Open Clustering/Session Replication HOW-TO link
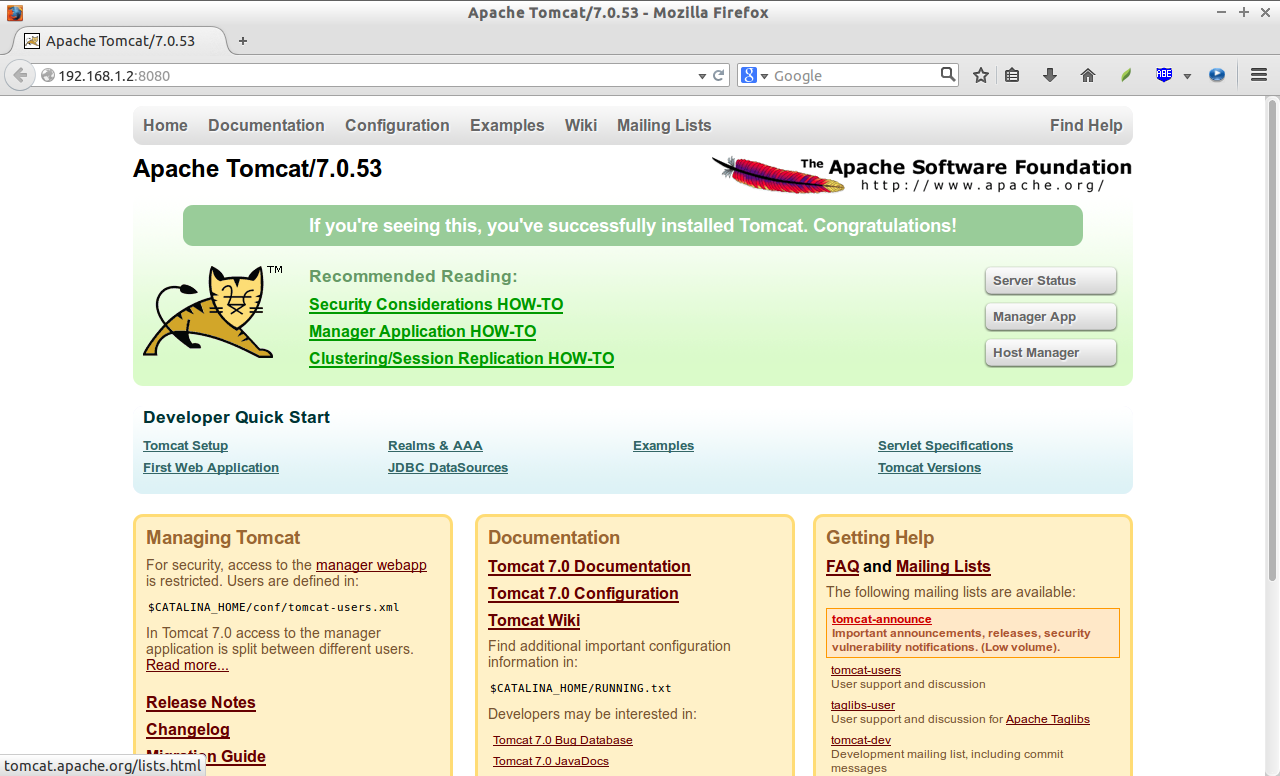Viewport: 1280px width, 776px height. [x=461, y=358]
